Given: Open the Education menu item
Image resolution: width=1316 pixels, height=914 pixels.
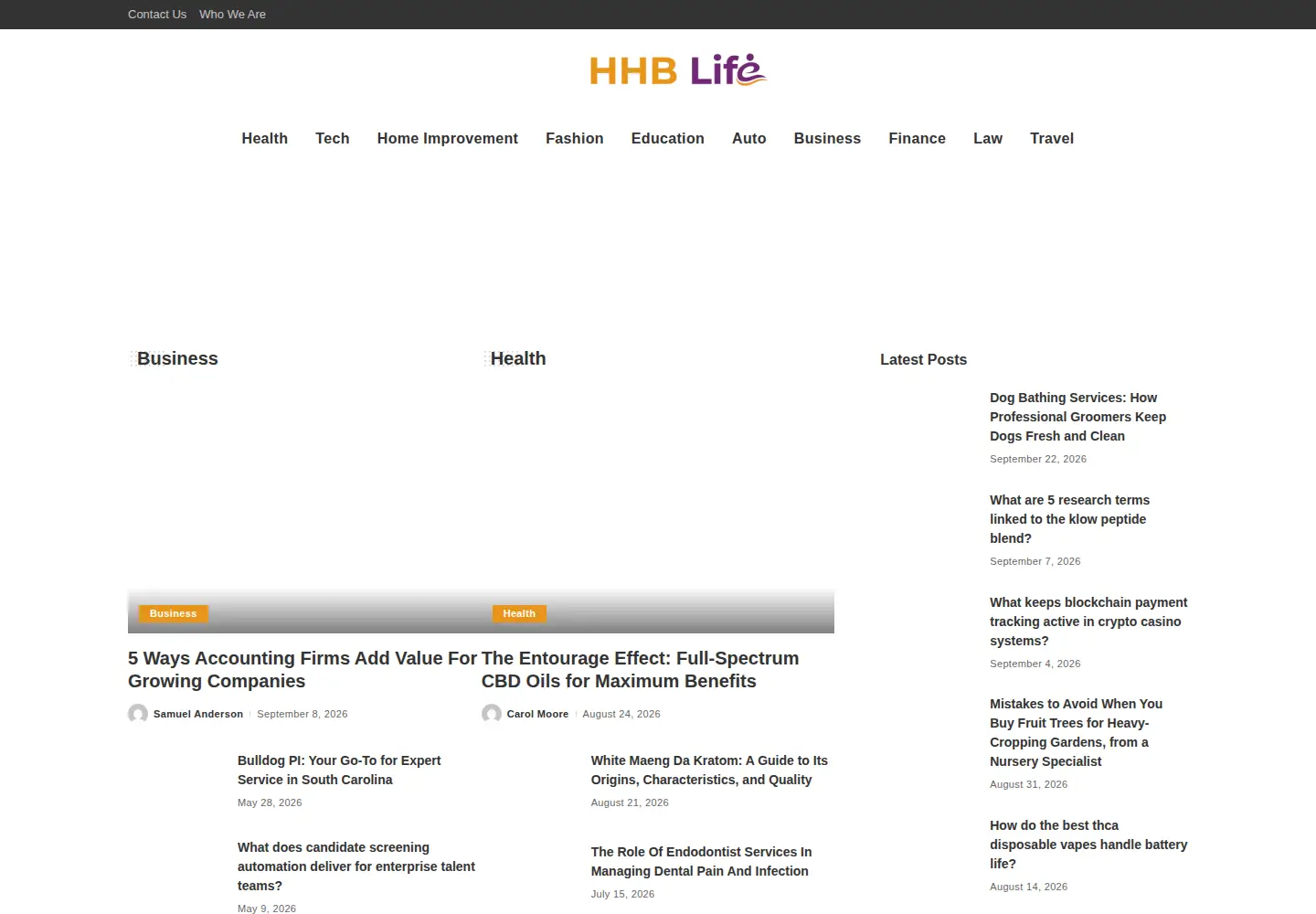Looking at the screenshot, I should 668,139.
